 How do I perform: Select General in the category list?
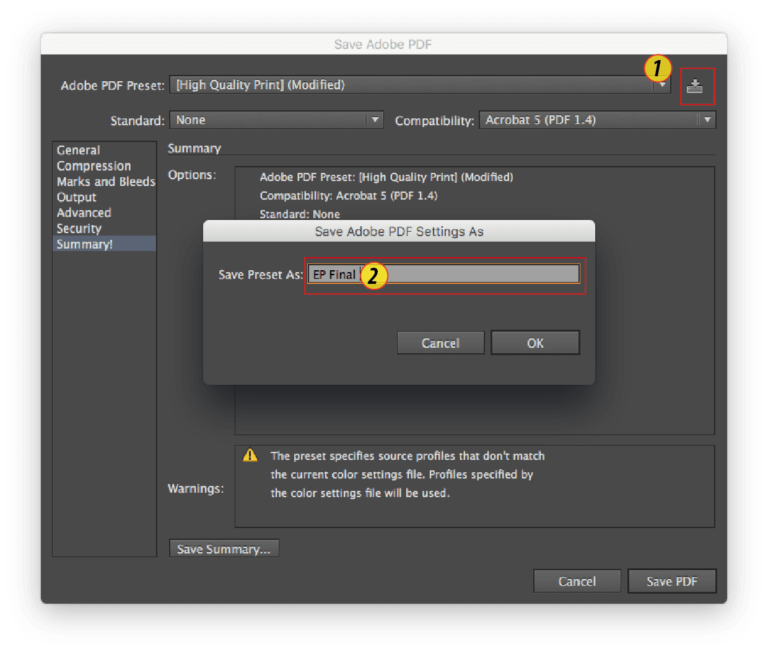click(x=79, y=150)
